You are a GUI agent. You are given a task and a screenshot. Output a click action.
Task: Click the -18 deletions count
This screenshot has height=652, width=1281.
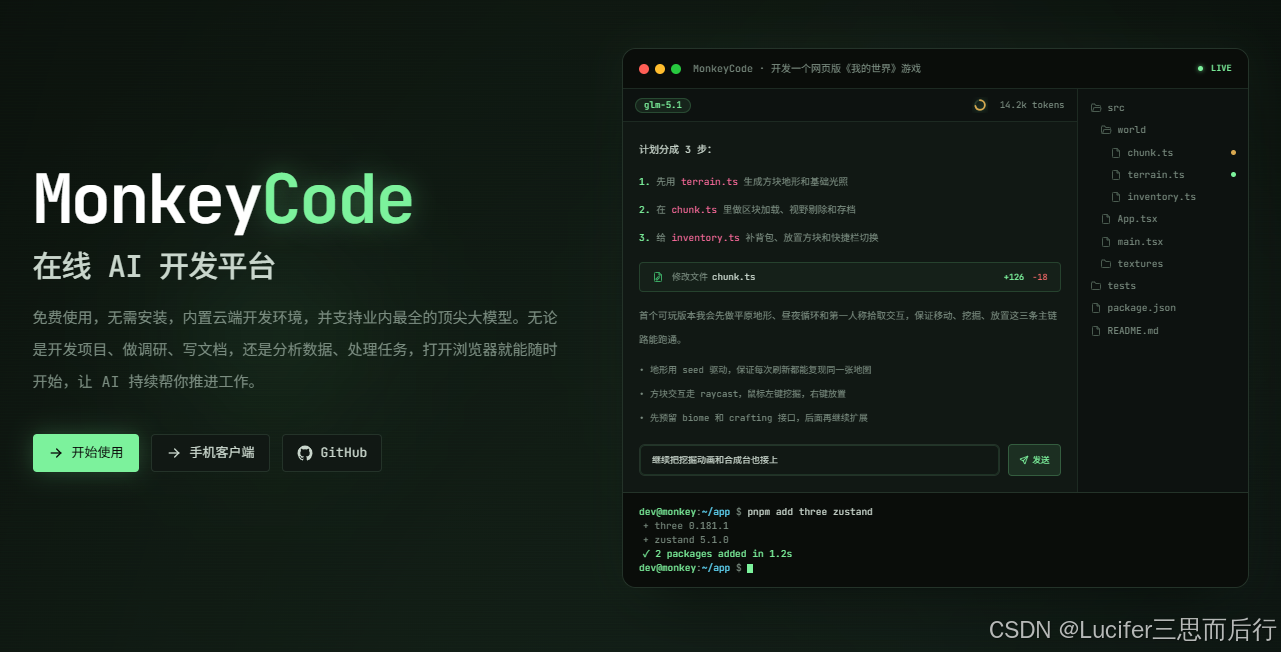(1040, 277)
